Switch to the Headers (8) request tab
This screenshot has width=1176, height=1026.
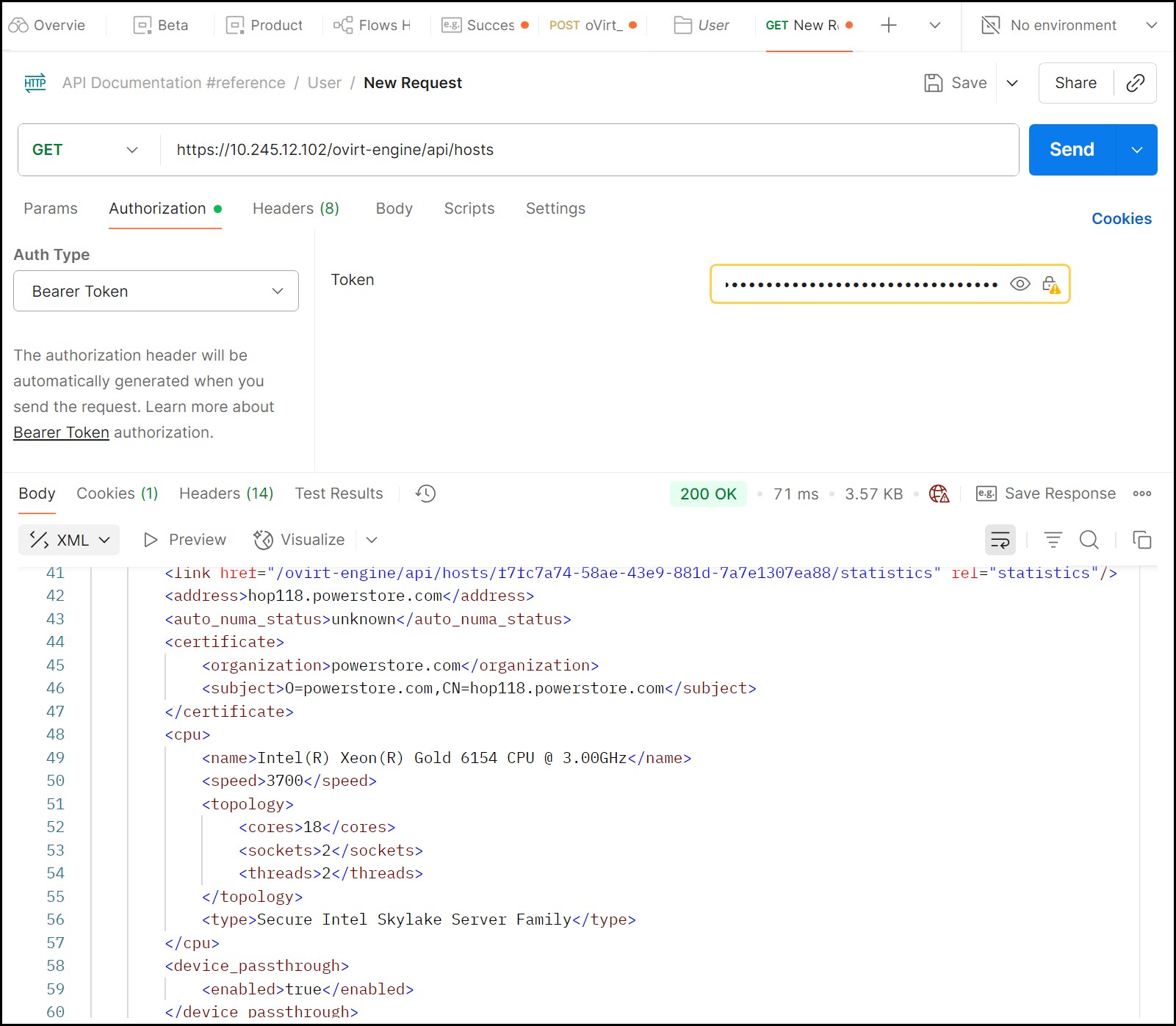(x=296, y=209)
